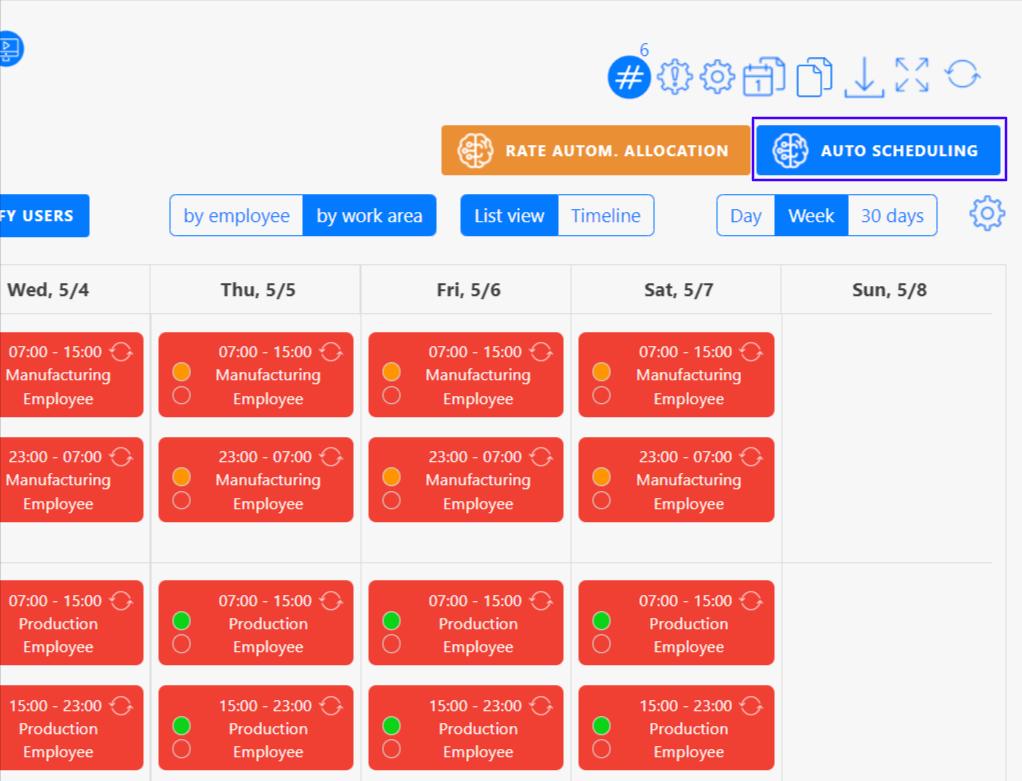Switch to by employee grouping

237,216
